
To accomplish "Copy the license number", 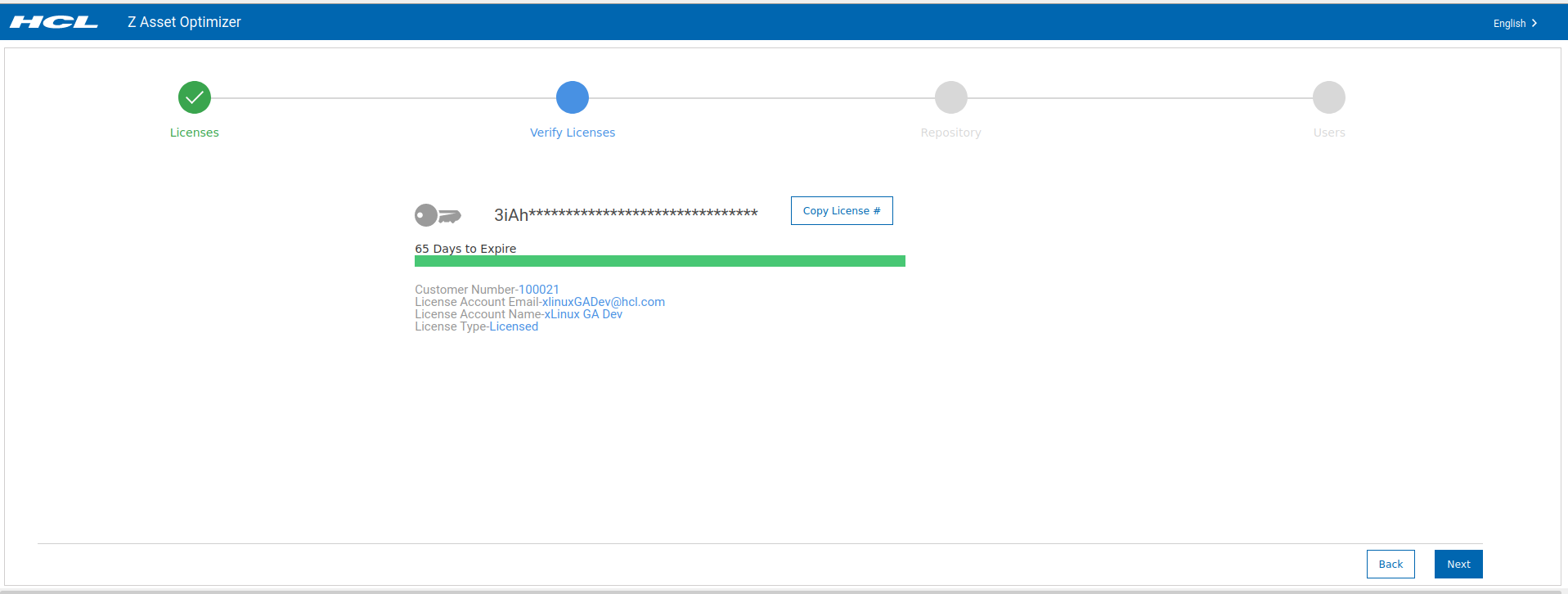I will click(x=842, y=210).
